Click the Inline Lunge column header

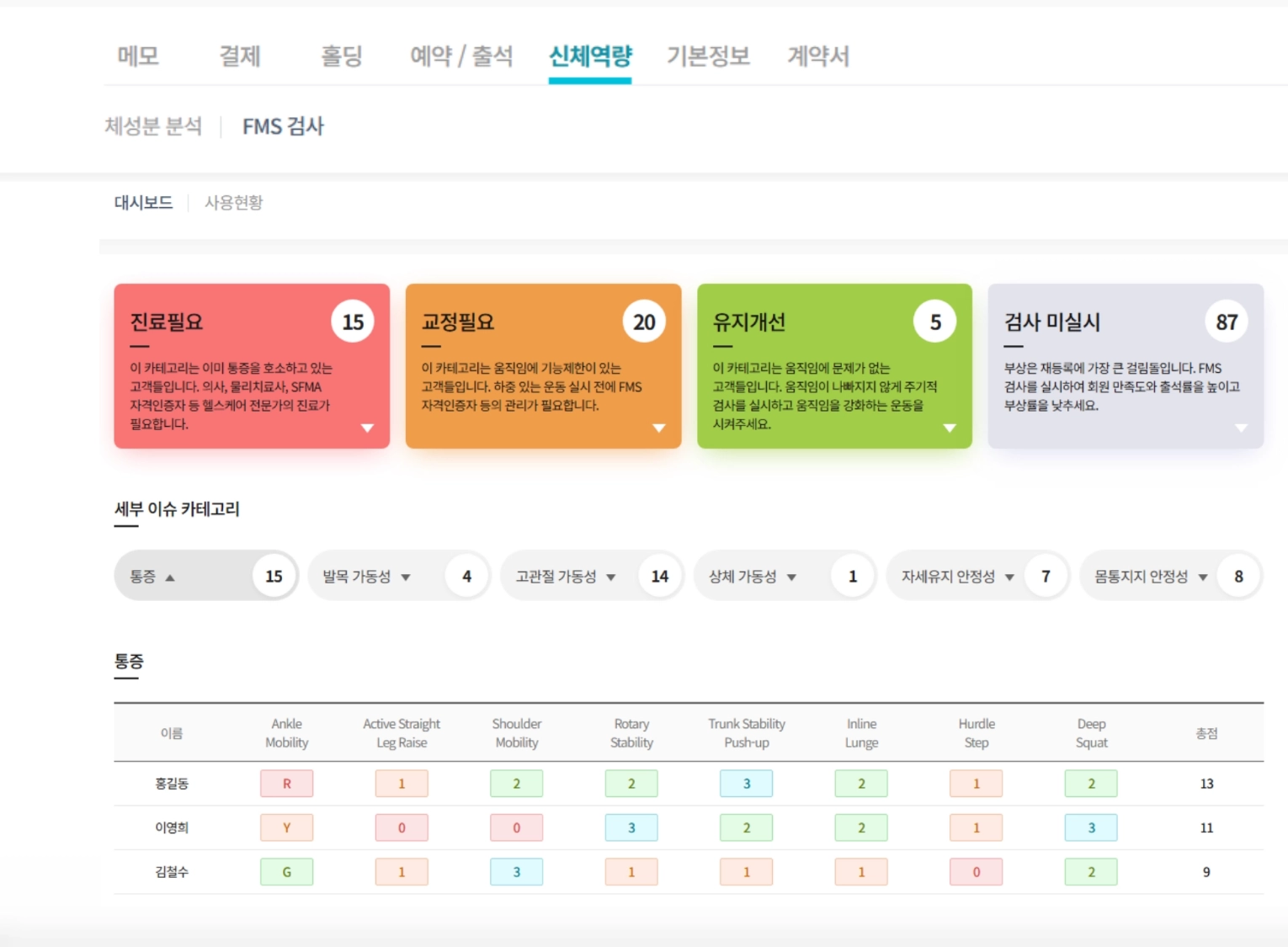861,733
